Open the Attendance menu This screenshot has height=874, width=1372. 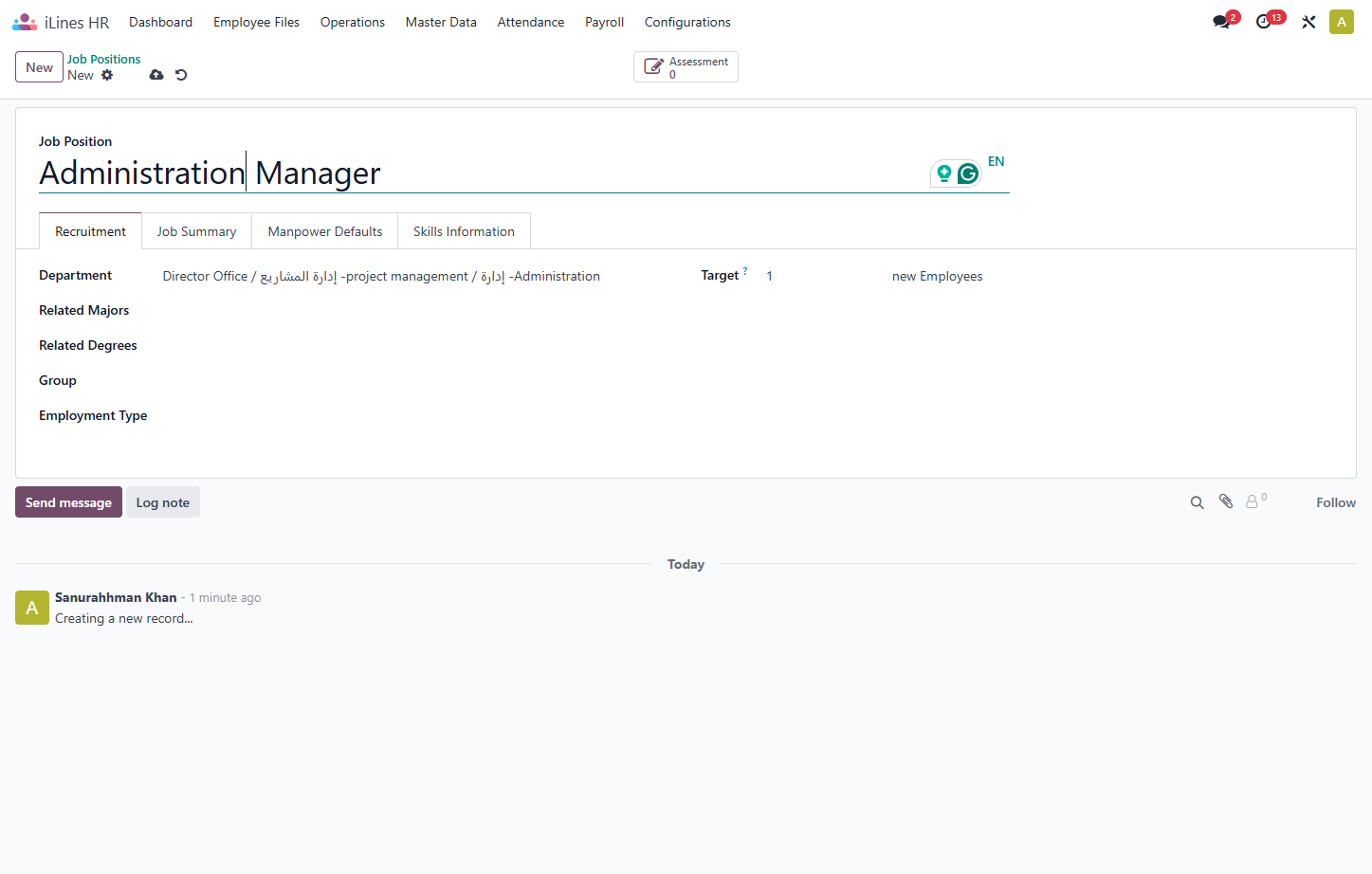[x=531, y=22]
